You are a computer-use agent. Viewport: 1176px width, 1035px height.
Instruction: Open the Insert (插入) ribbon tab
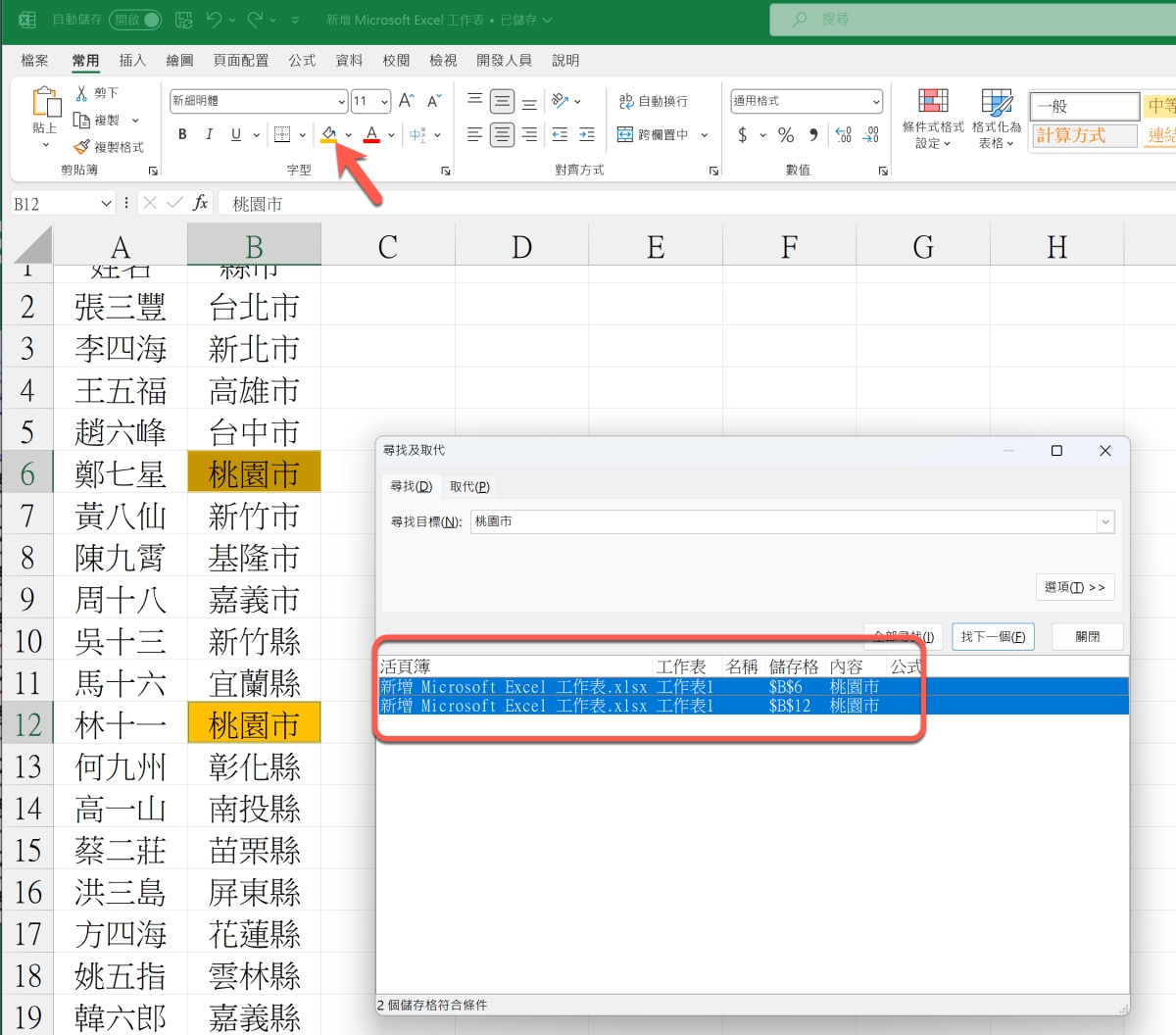132,61
